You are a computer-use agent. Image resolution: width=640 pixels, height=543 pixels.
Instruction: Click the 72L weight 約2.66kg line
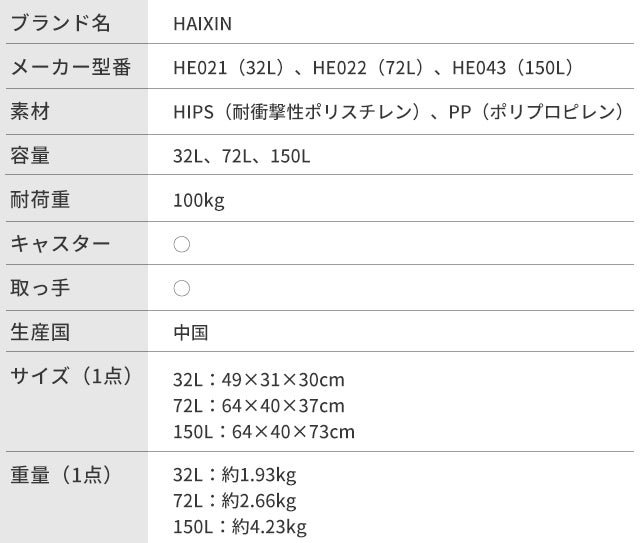click(235, 501)
